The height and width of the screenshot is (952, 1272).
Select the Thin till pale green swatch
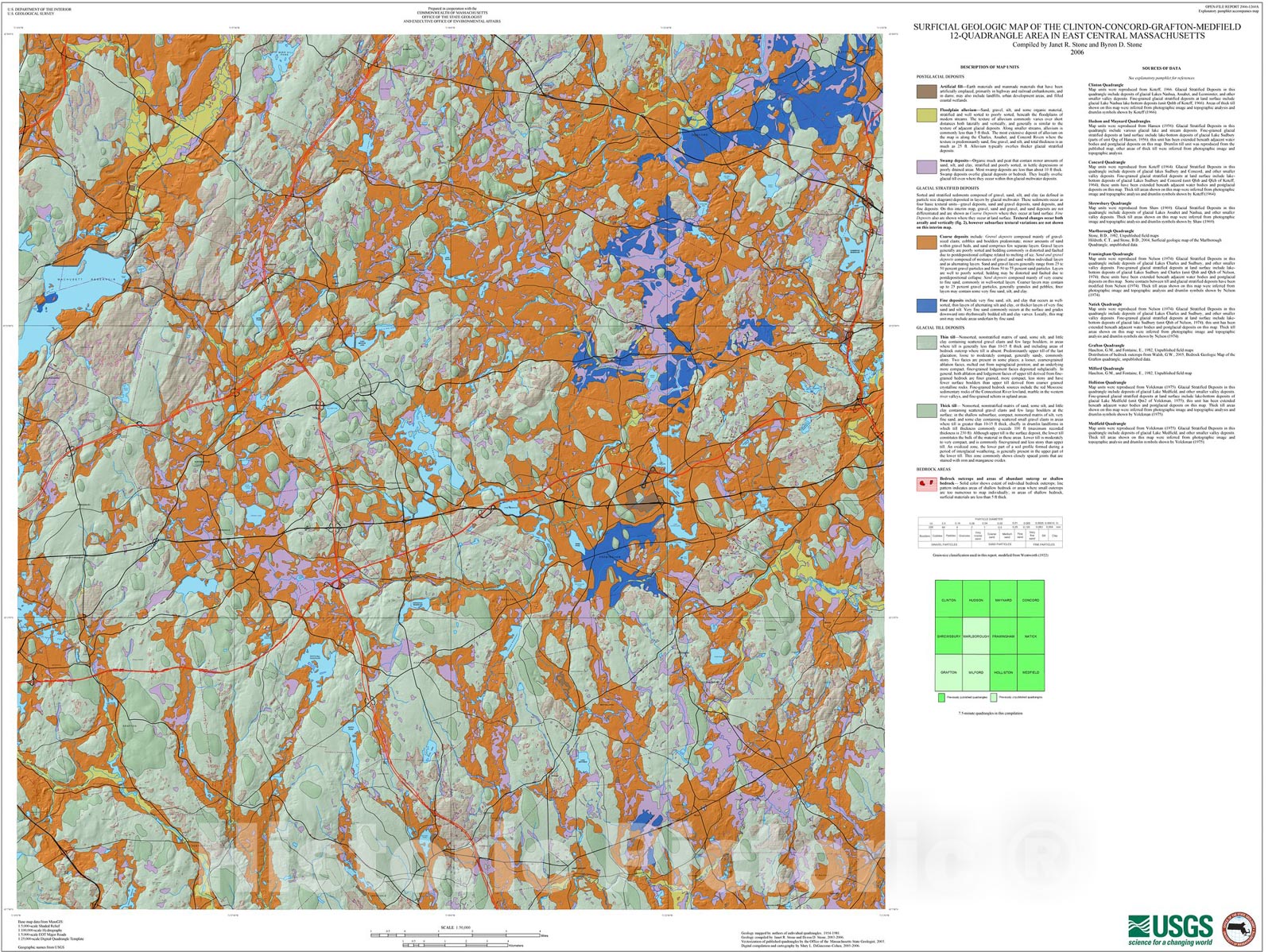point(926,342)
